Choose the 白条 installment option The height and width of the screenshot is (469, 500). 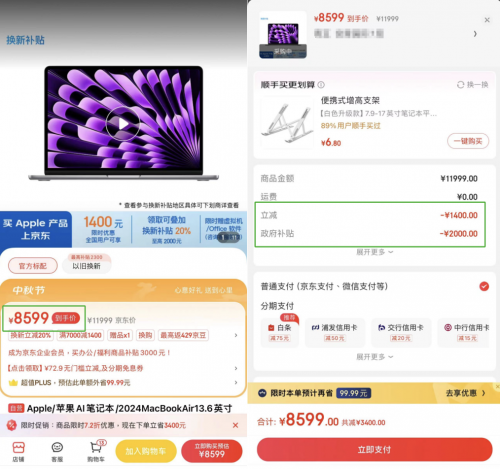tap(279, 332)
